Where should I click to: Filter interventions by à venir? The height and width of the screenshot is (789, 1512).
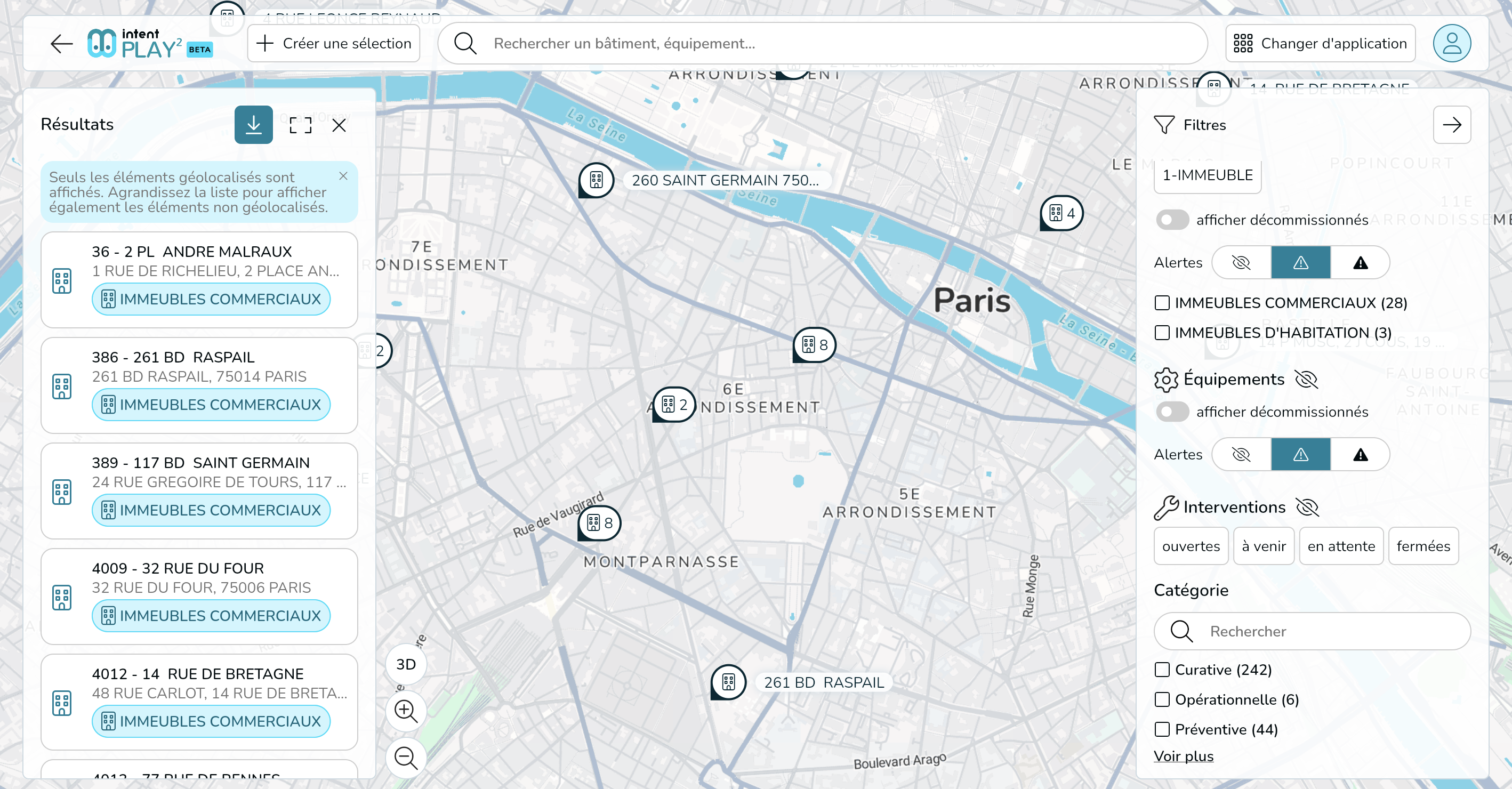(x=1264, y=546)
